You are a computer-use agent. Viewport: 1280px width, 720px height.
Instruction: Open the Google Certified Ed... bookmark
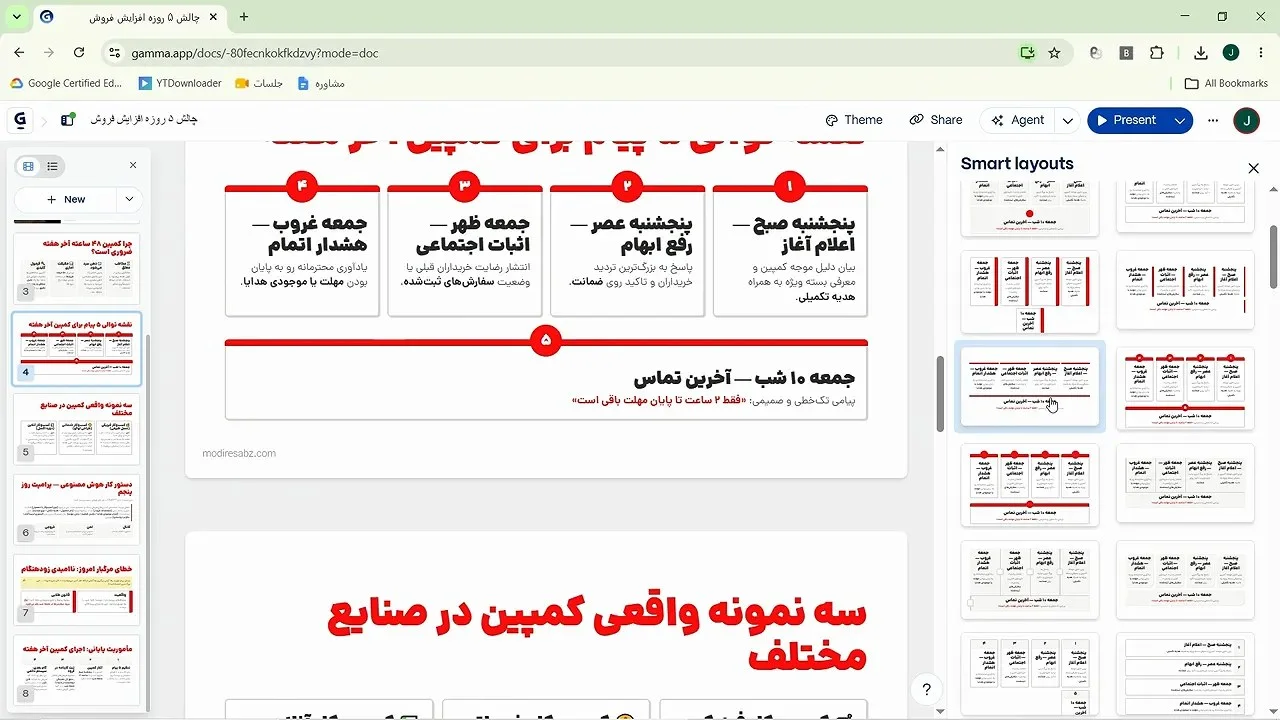coord(66,83)
